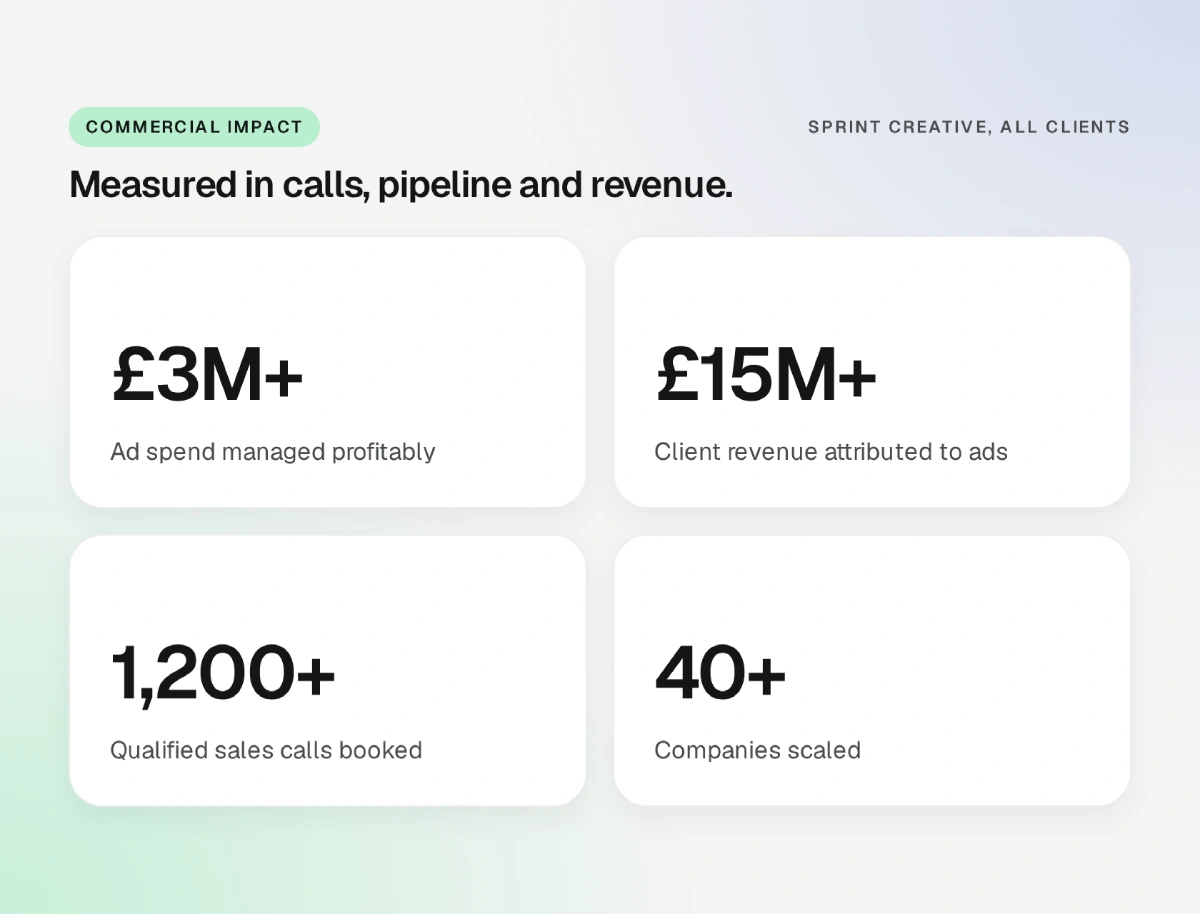
Task: Select the £15M+ figure
Action: [766, 373]
